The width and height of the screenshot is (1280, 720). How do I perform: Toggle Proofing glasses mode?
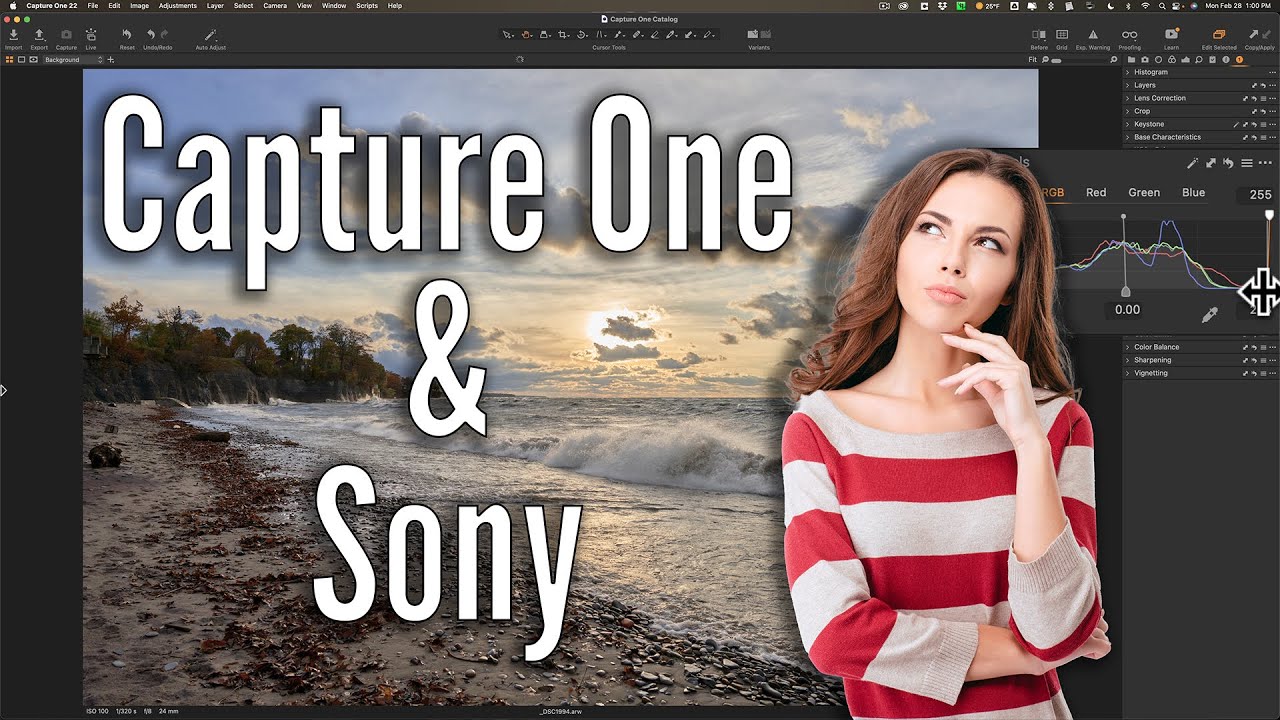1129,35
